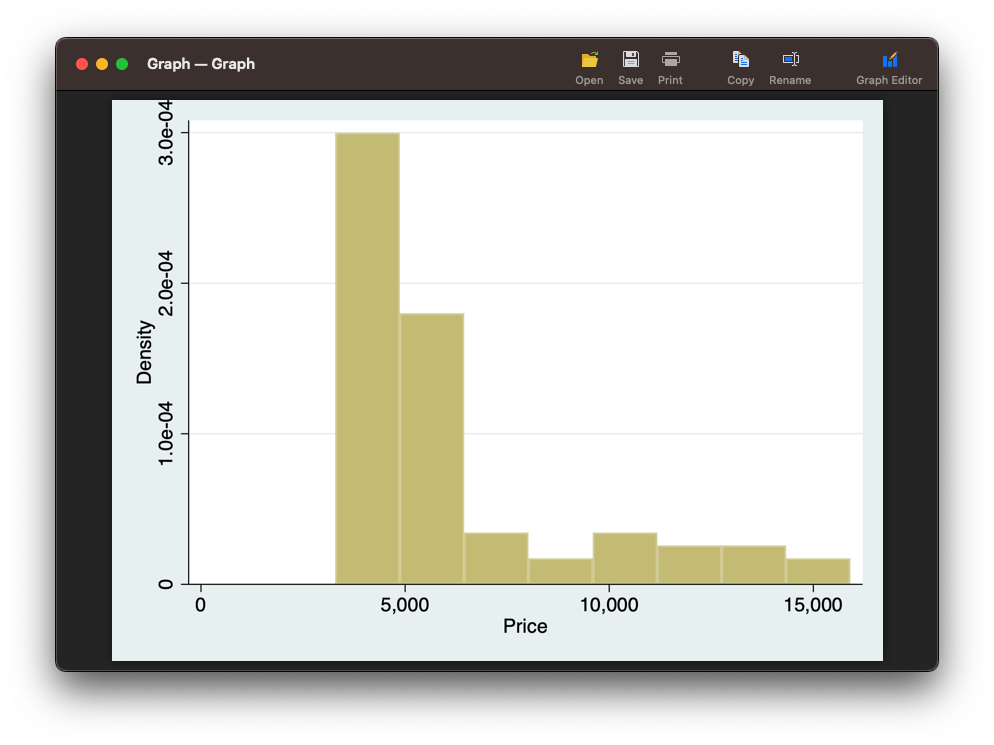Zoom the window with green button
This screenshot has height=745, width=994.
(122, 64)
